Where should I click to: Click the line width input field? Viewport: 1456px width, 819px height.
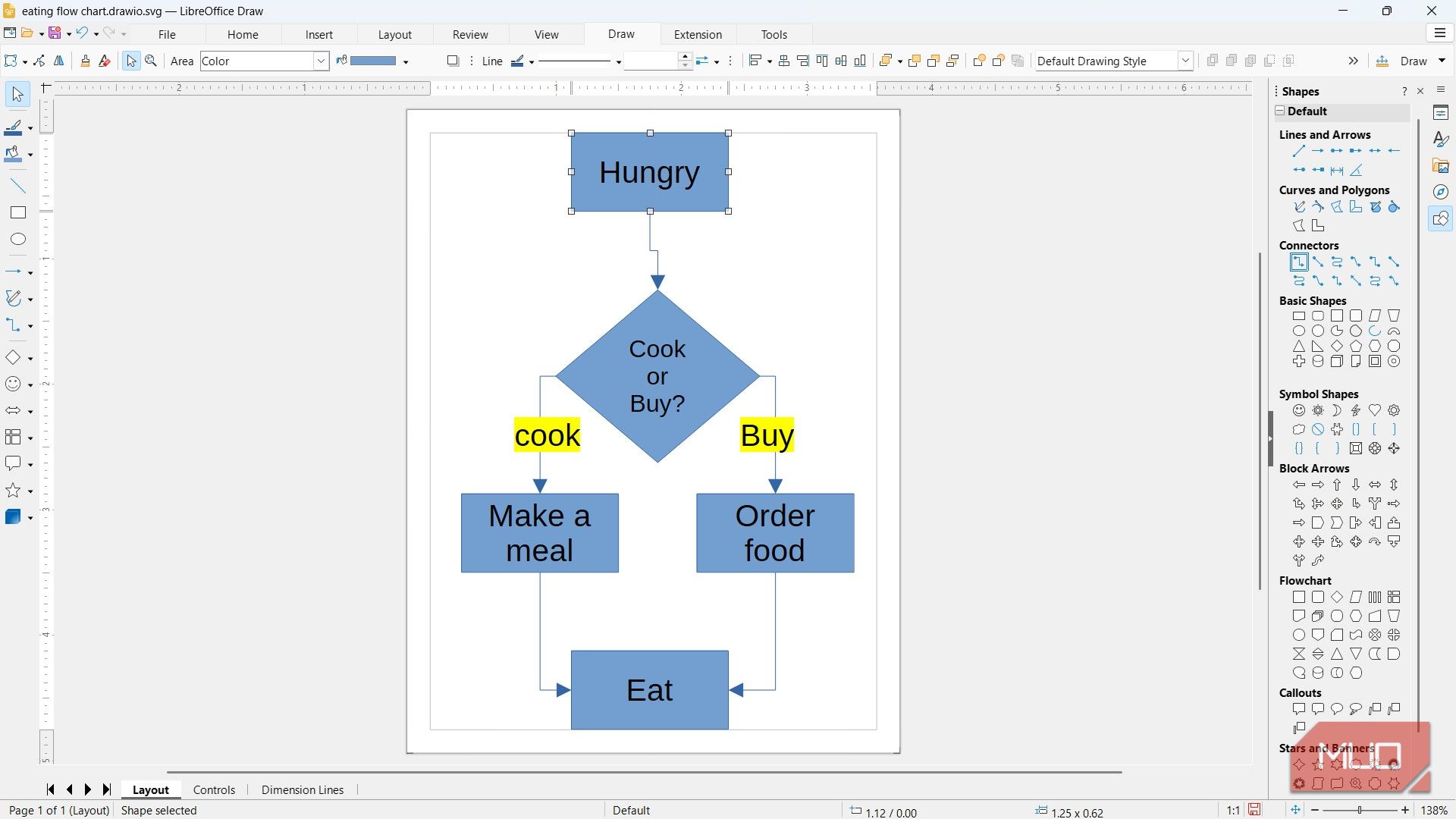click(x=651, y=61)
